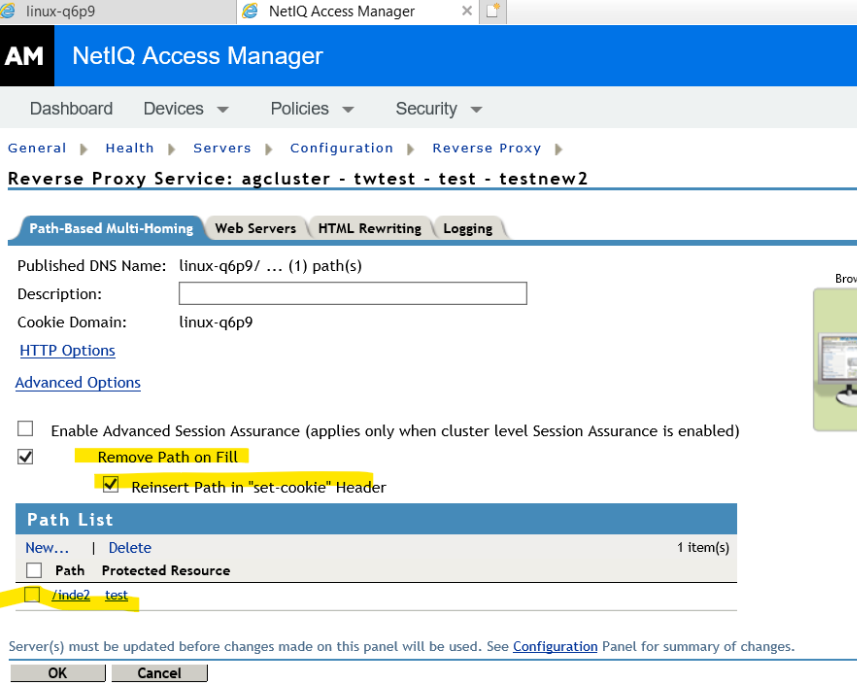857x690 pixels.
Task: Click the browser computer diagram thumbnail
Action: [836, 359]
